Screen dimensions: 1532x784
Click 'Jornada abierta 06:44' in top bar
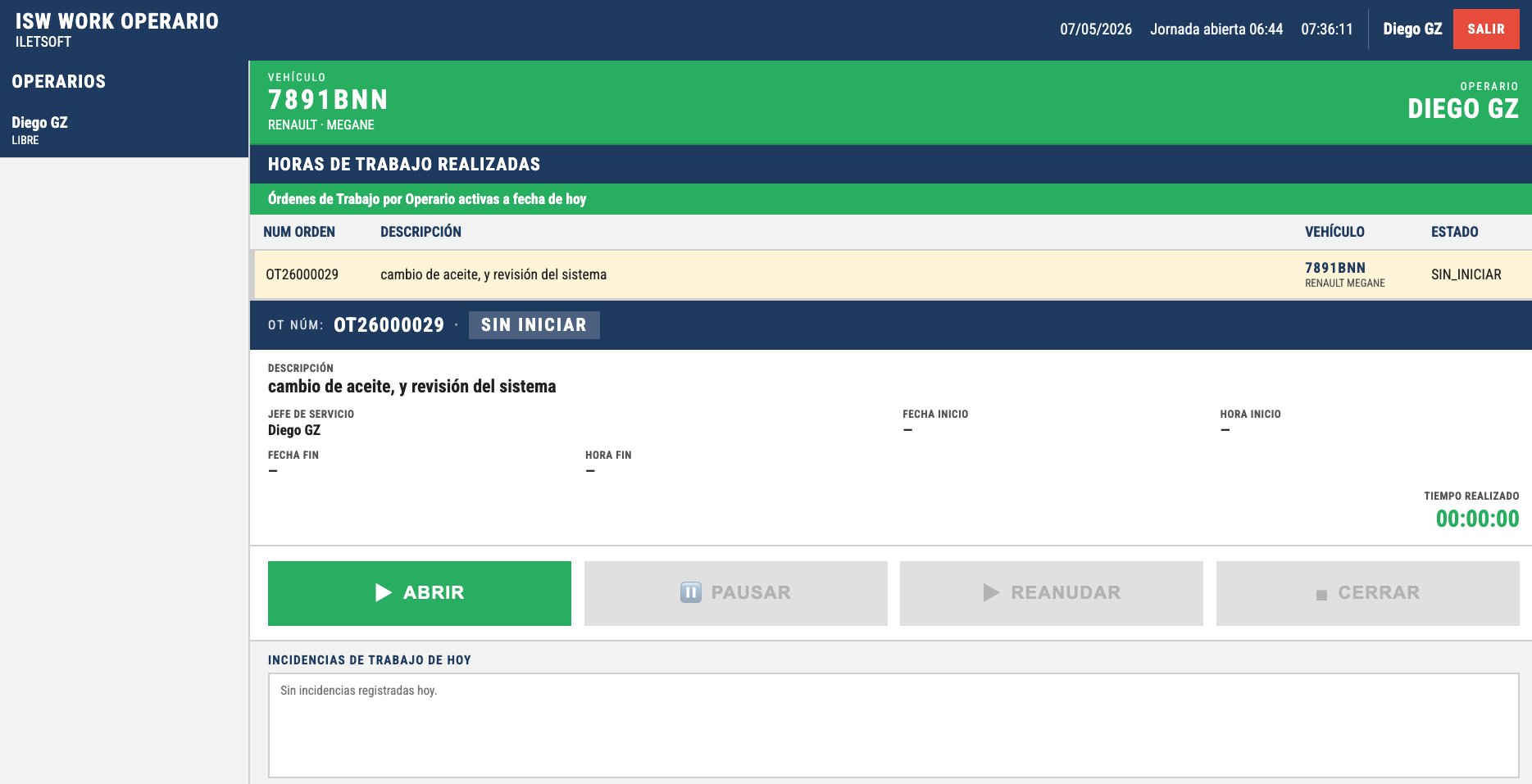(1216, 29)
